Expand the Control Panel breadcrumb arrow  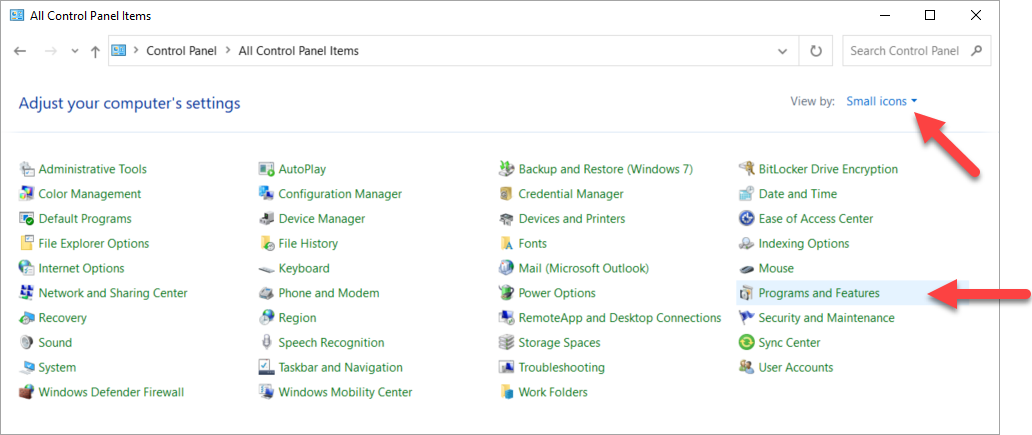(x=228, y=51)
